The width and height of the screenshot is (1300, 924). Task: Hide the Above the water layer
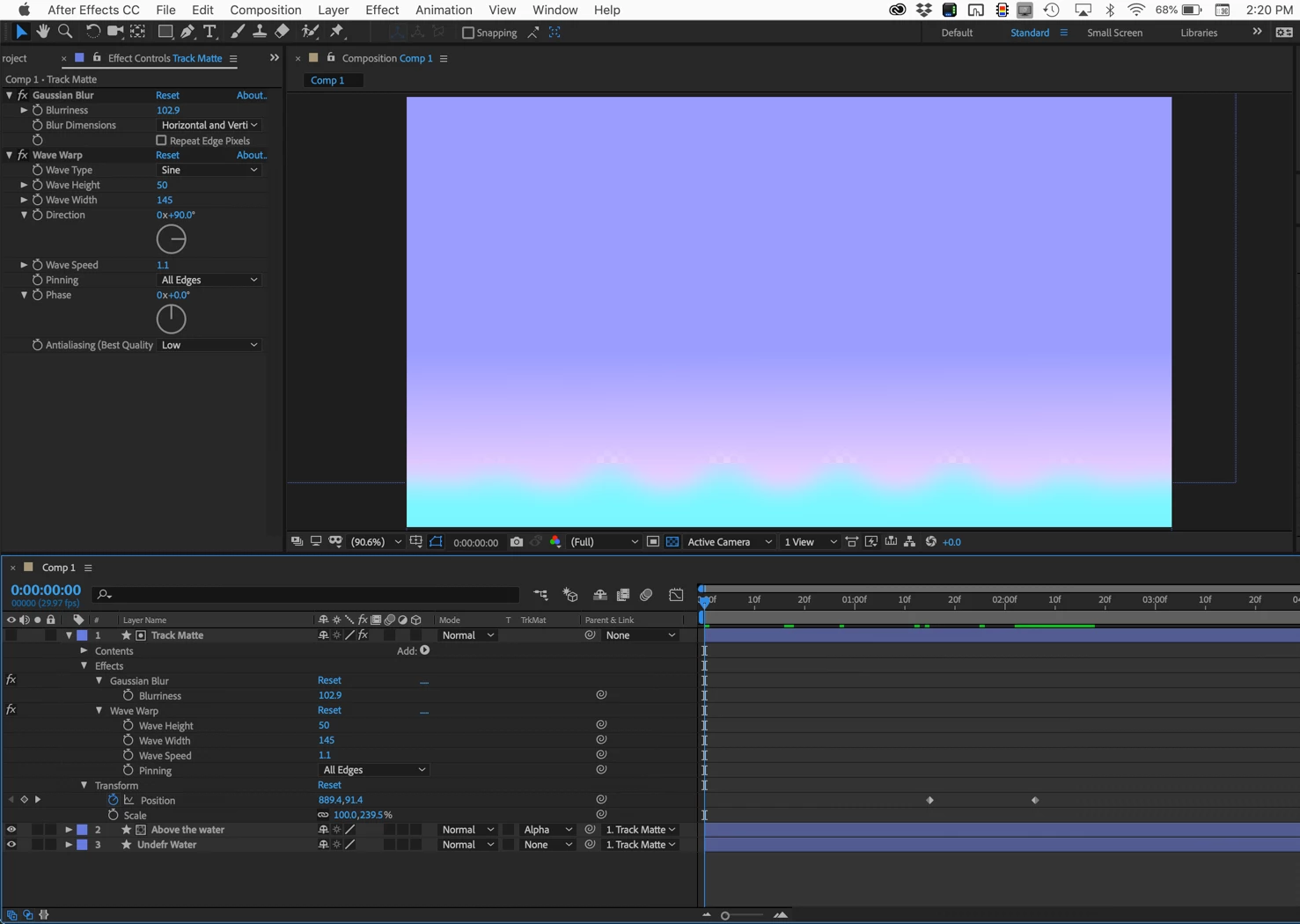pos(11,830)
